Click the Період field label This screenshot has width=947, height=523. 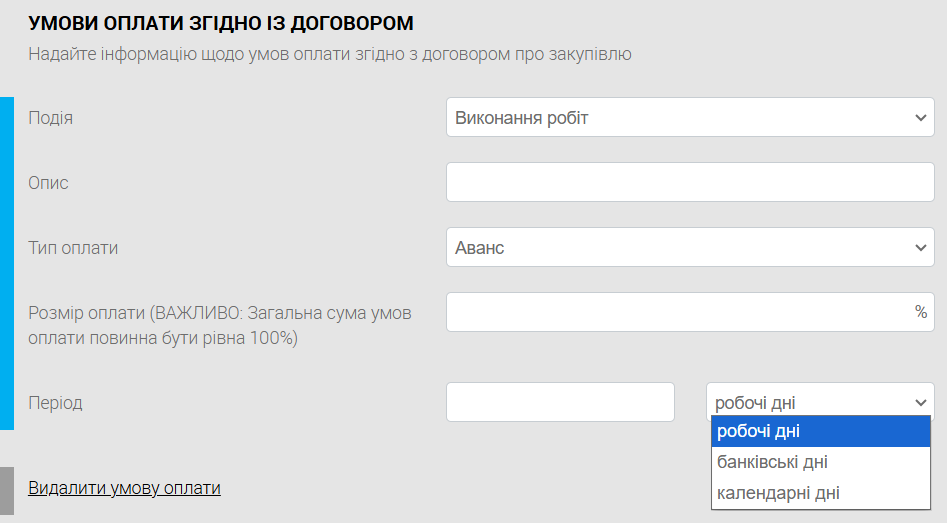55,403
